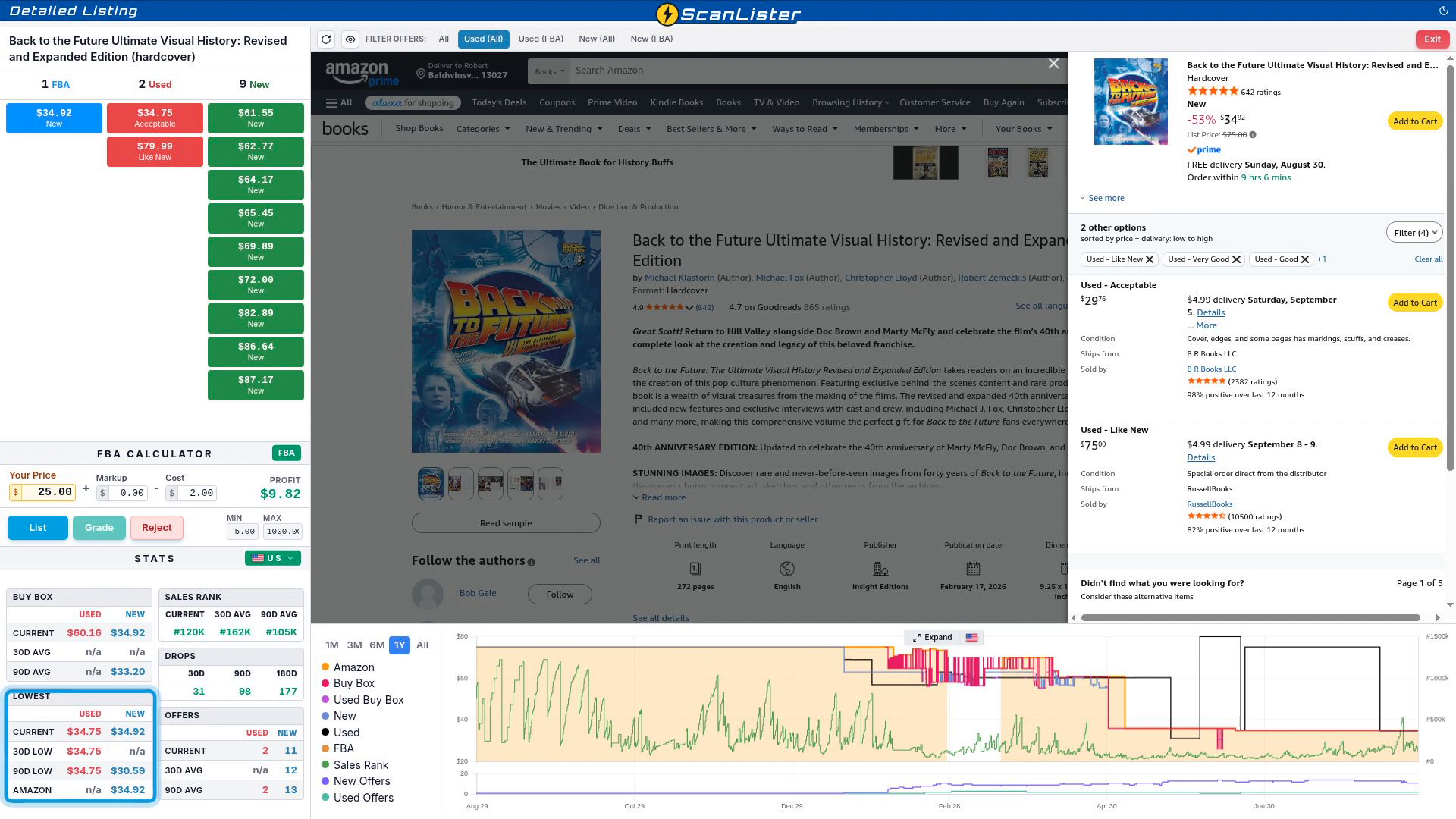Switch chart range to All

coord(422,645)
